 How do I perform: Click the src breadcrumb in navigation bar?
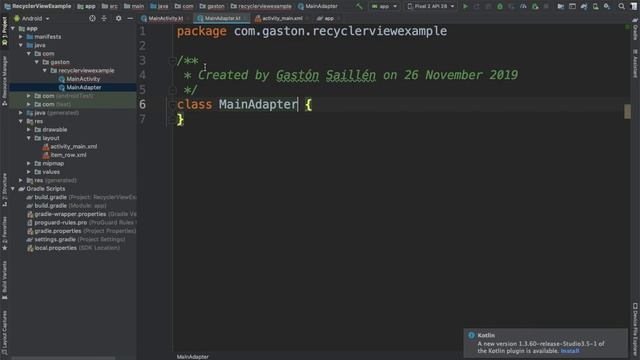pos(109,6)
